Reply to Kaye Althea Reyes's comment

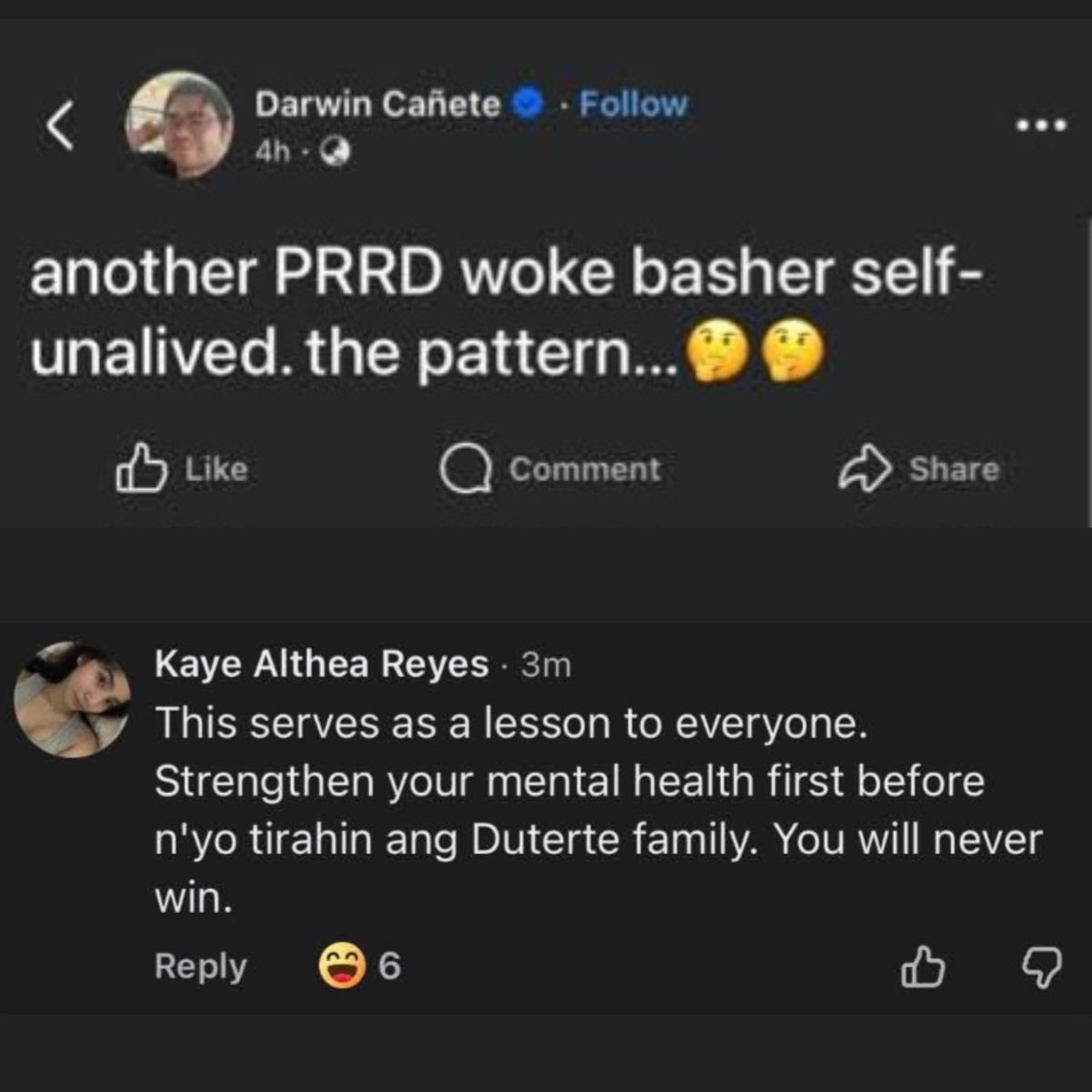click(x=200, y=966)
